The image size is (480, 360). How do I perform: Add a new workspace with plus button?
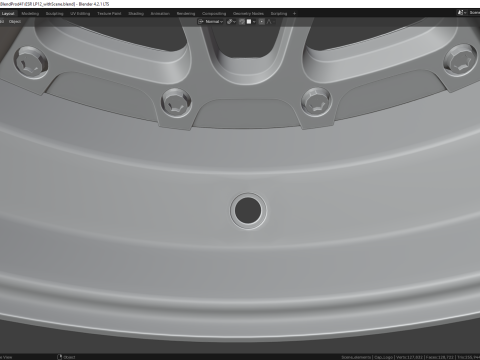tap(294, 13)
